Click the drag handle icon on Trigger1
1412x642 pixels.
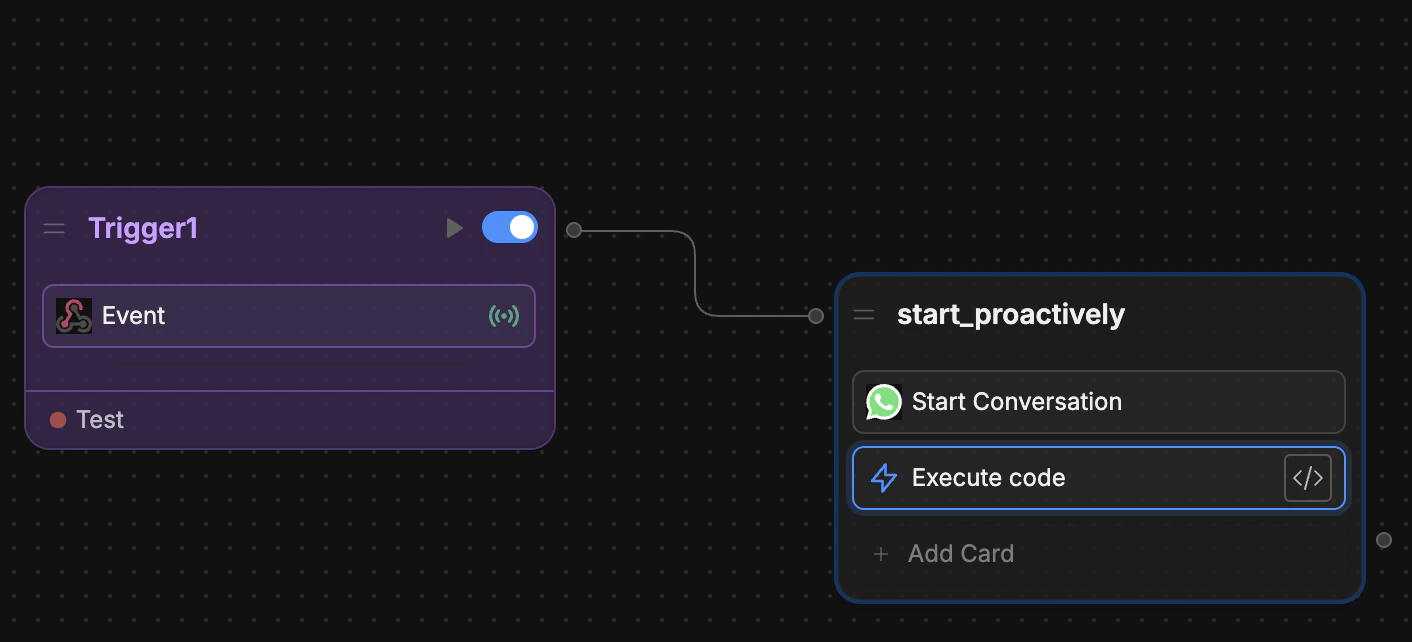tap(54, 227)
